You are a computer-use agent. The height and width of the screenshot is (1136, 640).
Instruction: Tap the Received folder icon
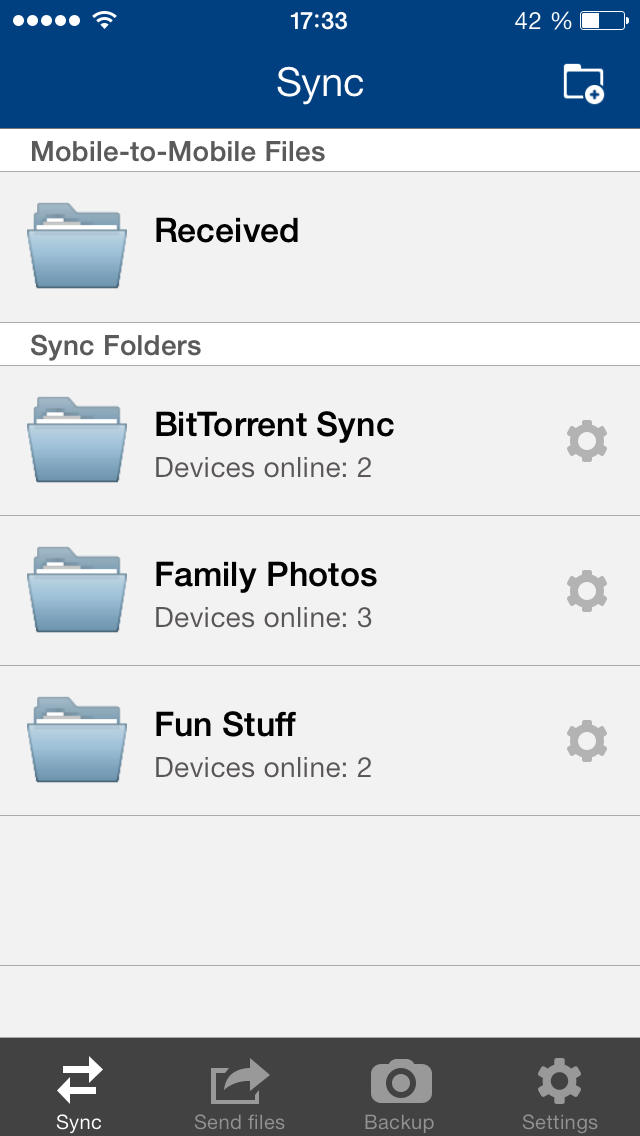(77, 246)
